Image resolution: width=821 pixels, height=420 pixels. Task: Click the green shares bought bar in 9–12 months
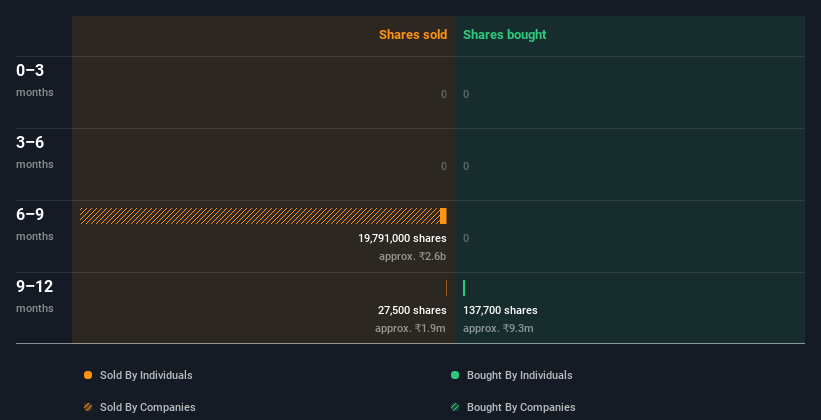pyautogui.click(x=464, y=288)
